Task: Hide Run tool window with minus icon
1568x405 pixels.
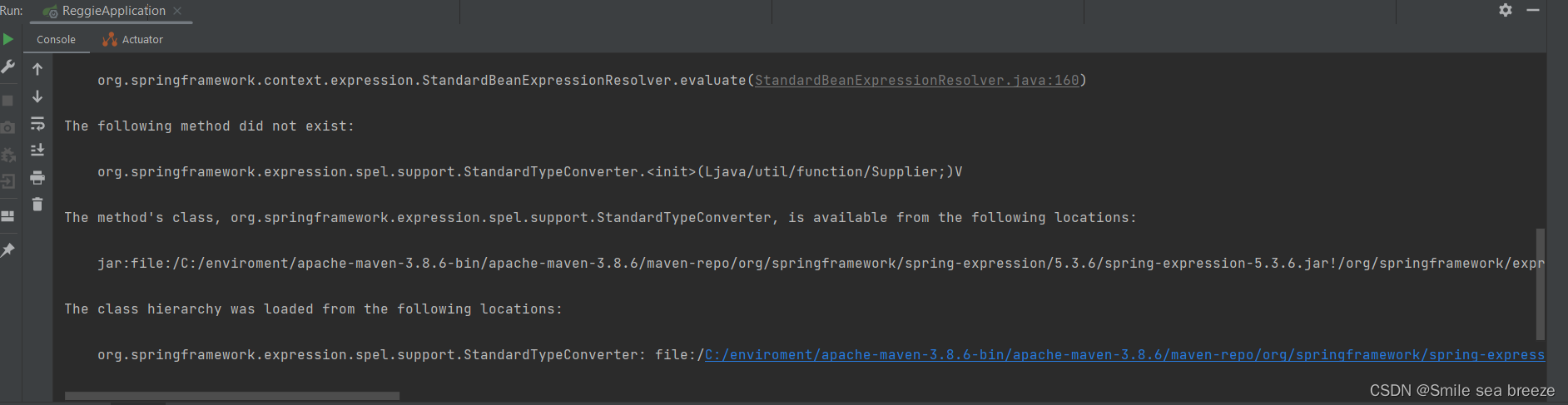Action: pyautogui.click(x=1533, y=10)
